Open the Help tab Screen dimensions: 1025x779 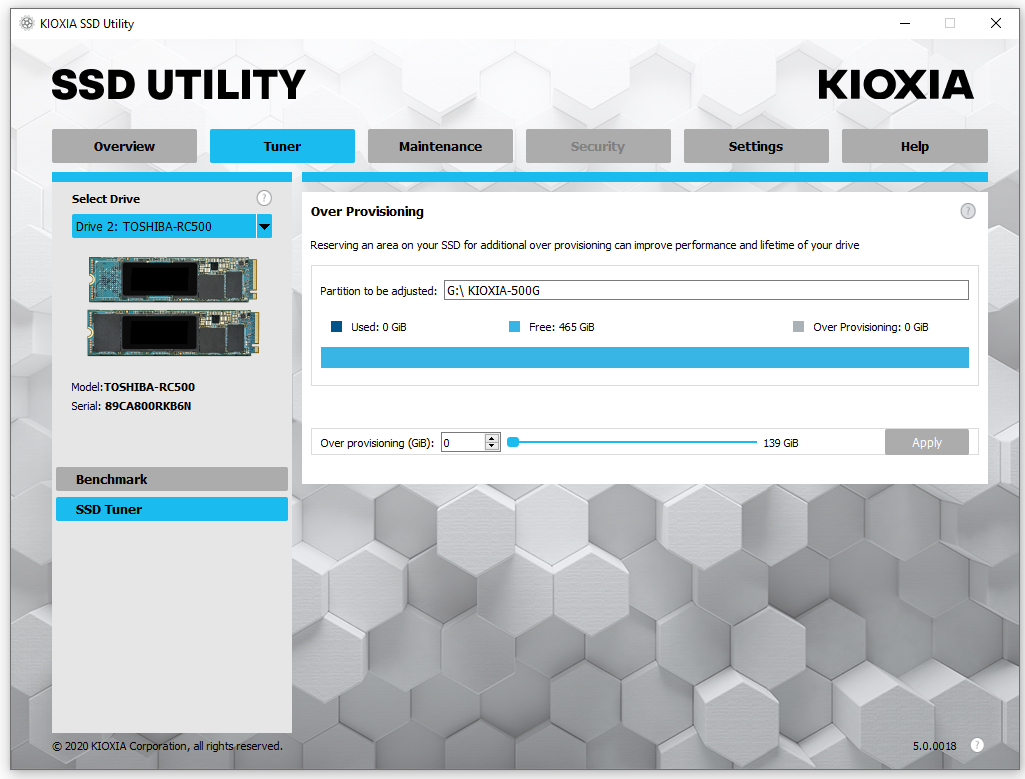click(915, 146)
